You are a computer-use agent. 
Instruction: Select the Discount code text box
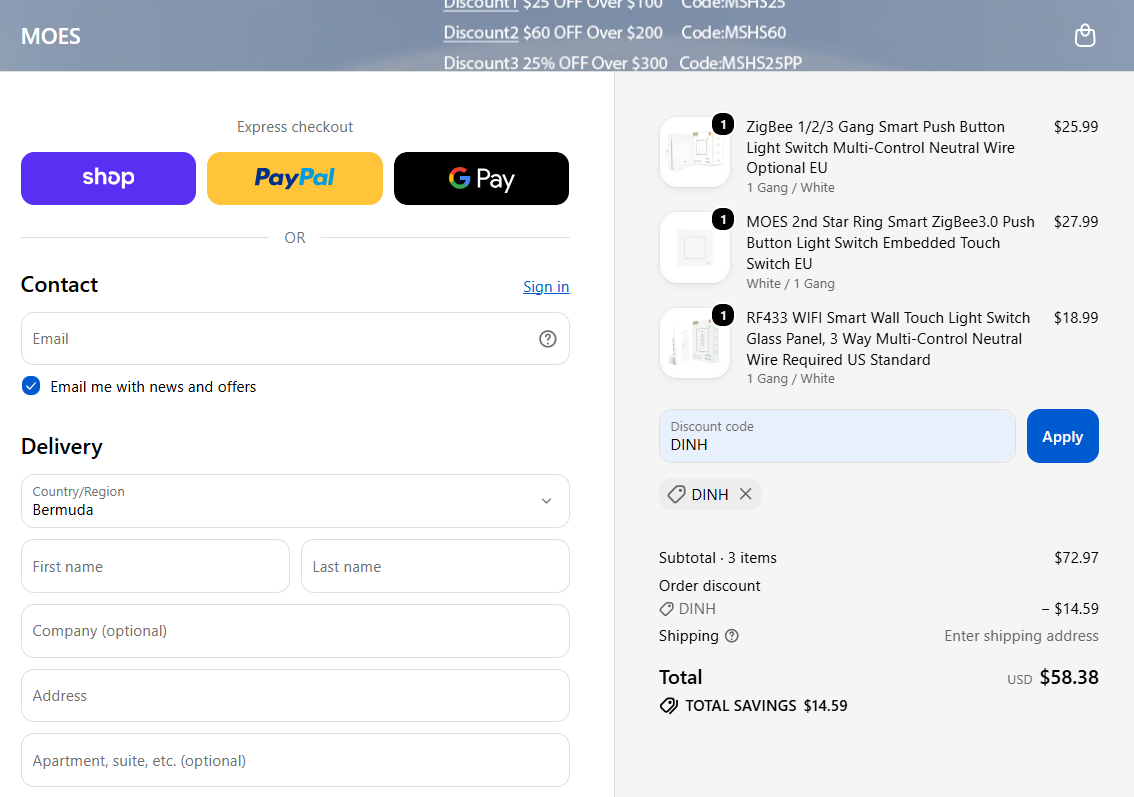click(x=837, y=436)
